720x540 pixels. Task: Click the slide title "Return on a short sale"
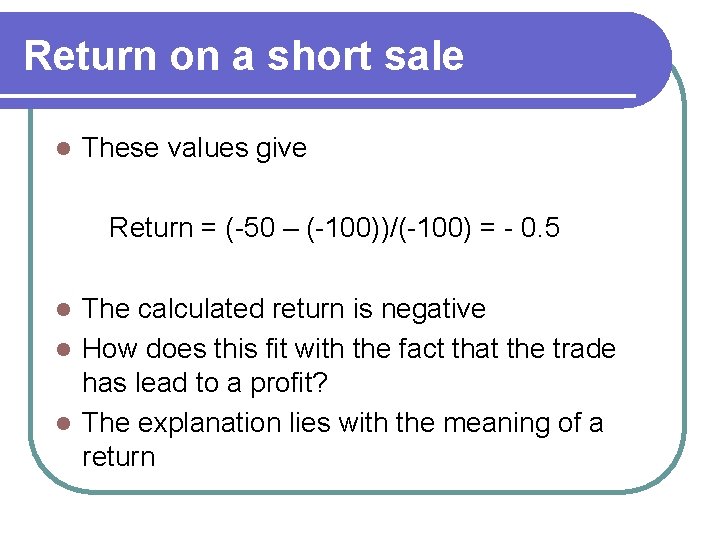pos(244,56)
